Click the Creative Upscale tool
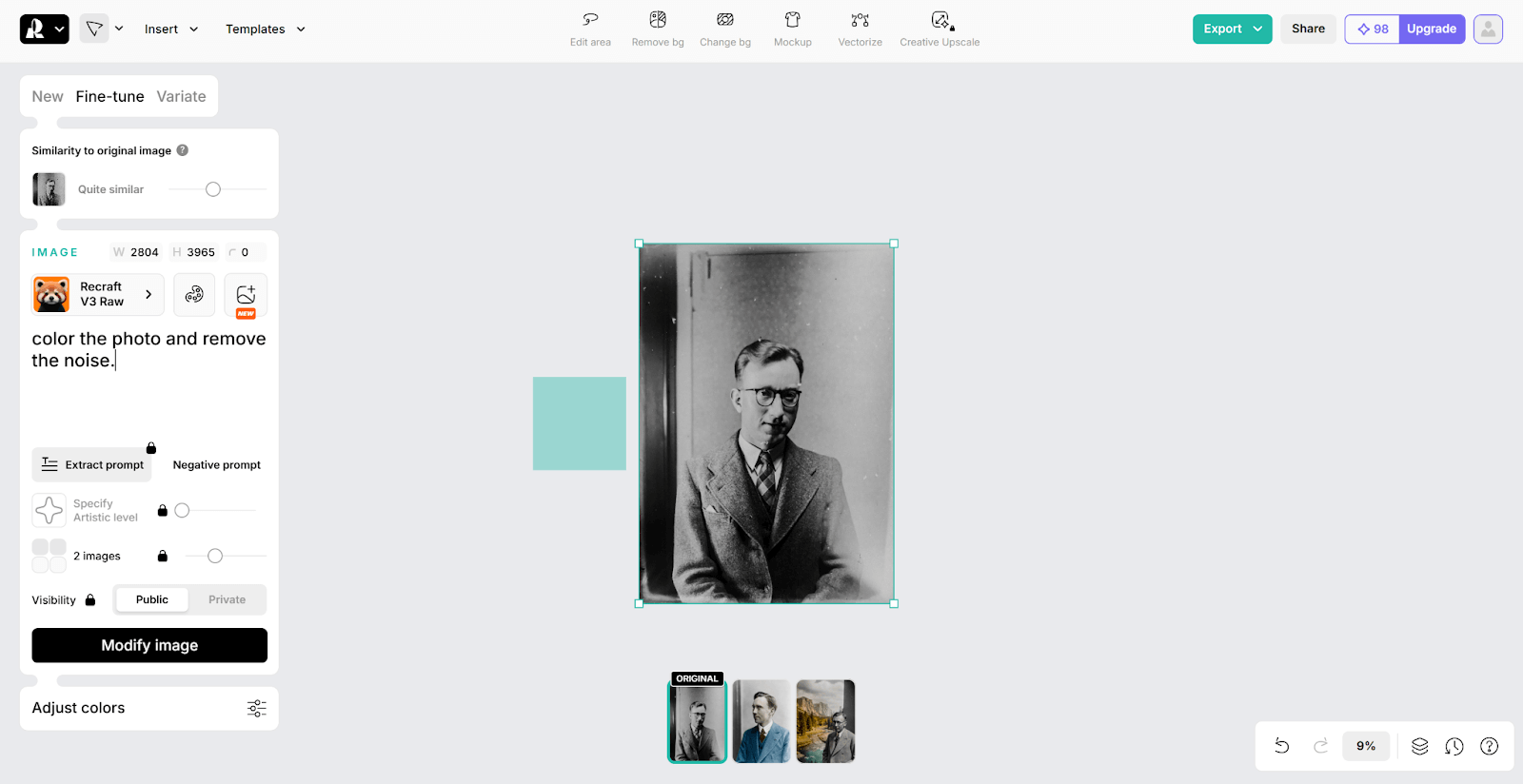The height and width of the screenshot is (784, 1523). coord(940,29)
